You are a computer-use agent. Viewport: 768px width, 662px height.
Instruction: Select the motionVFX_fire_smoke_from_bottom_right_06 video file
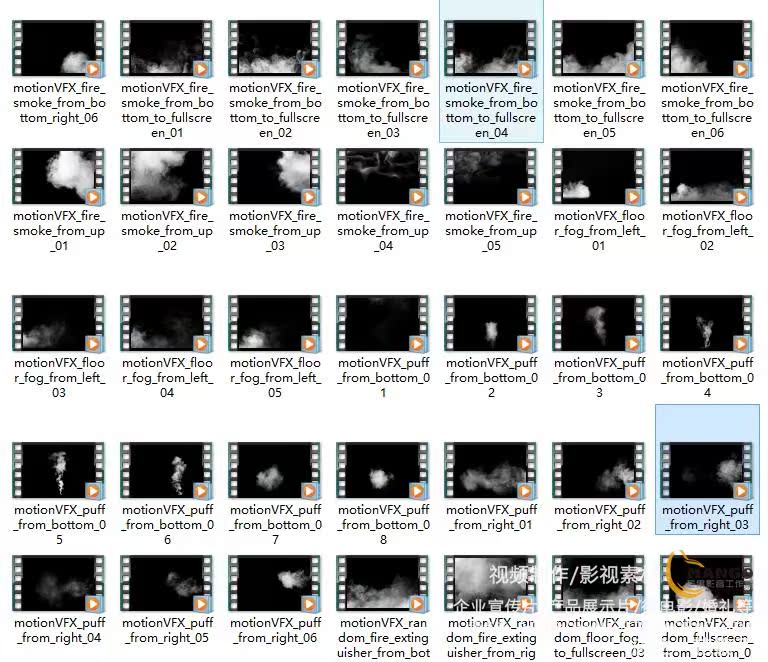(58, 49)
